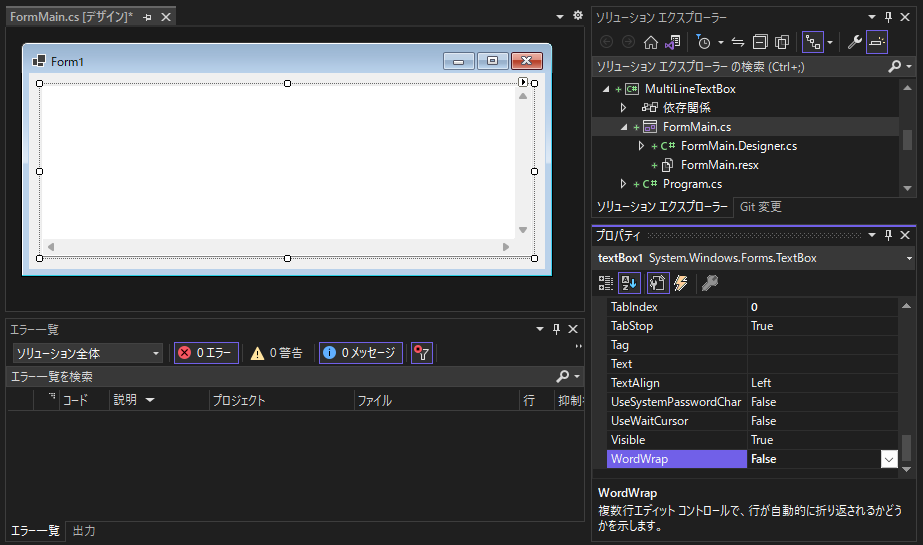The height and width of the screenshot is (545, 923).
Task: Switch to ソリューション エクスプローラー bottom tab
Action: click(662, 207)
